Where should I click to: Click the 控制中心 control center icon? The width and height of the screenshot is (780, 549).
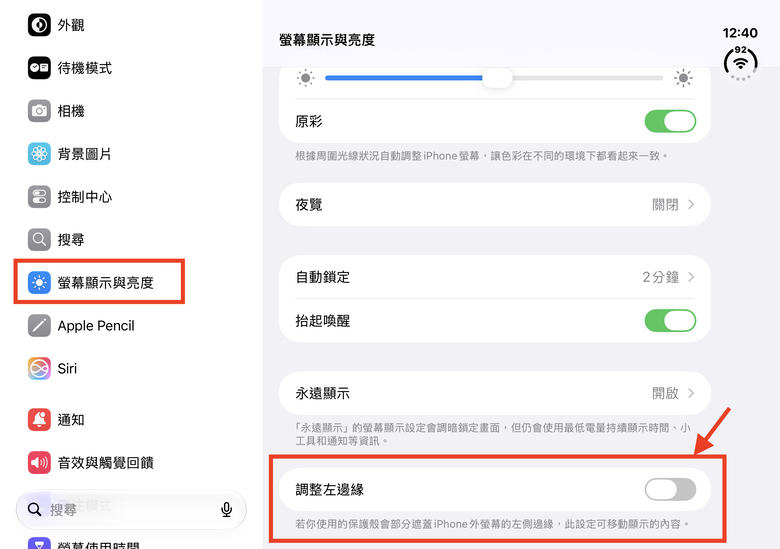(x=39, y=196)
